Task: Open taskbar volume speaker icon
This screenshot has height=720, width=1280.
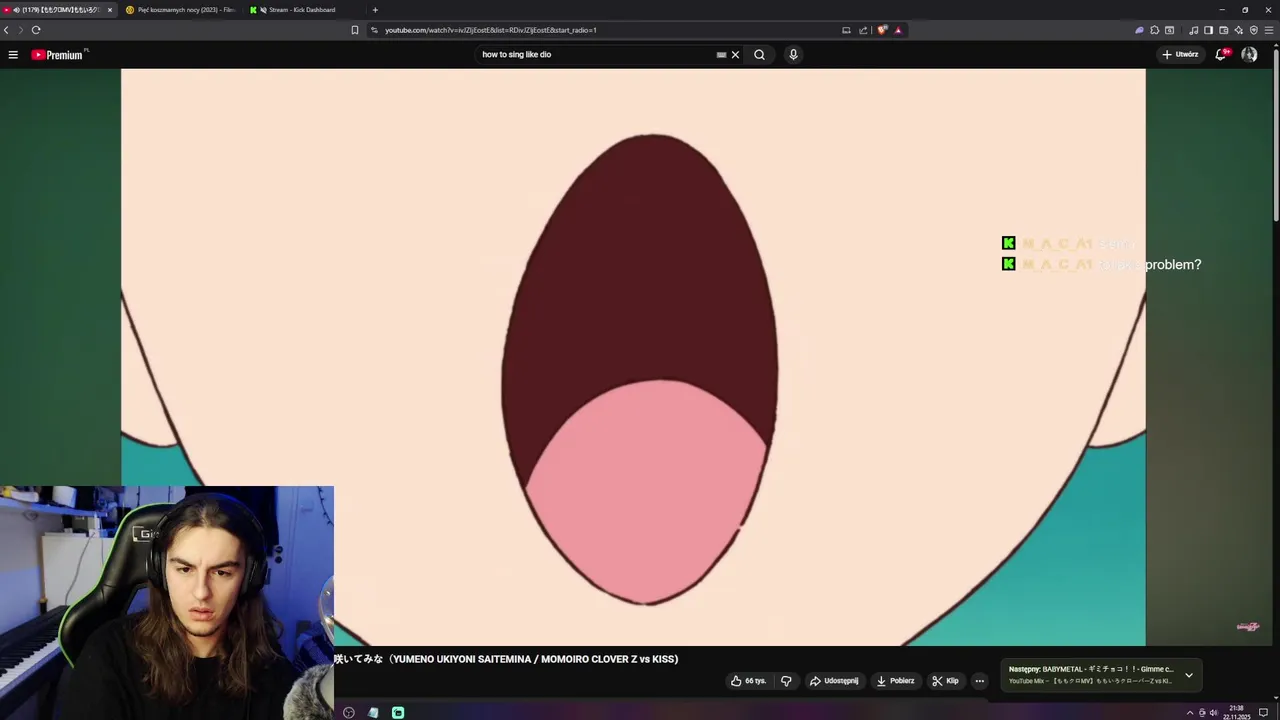Action: coord(1214,713)
